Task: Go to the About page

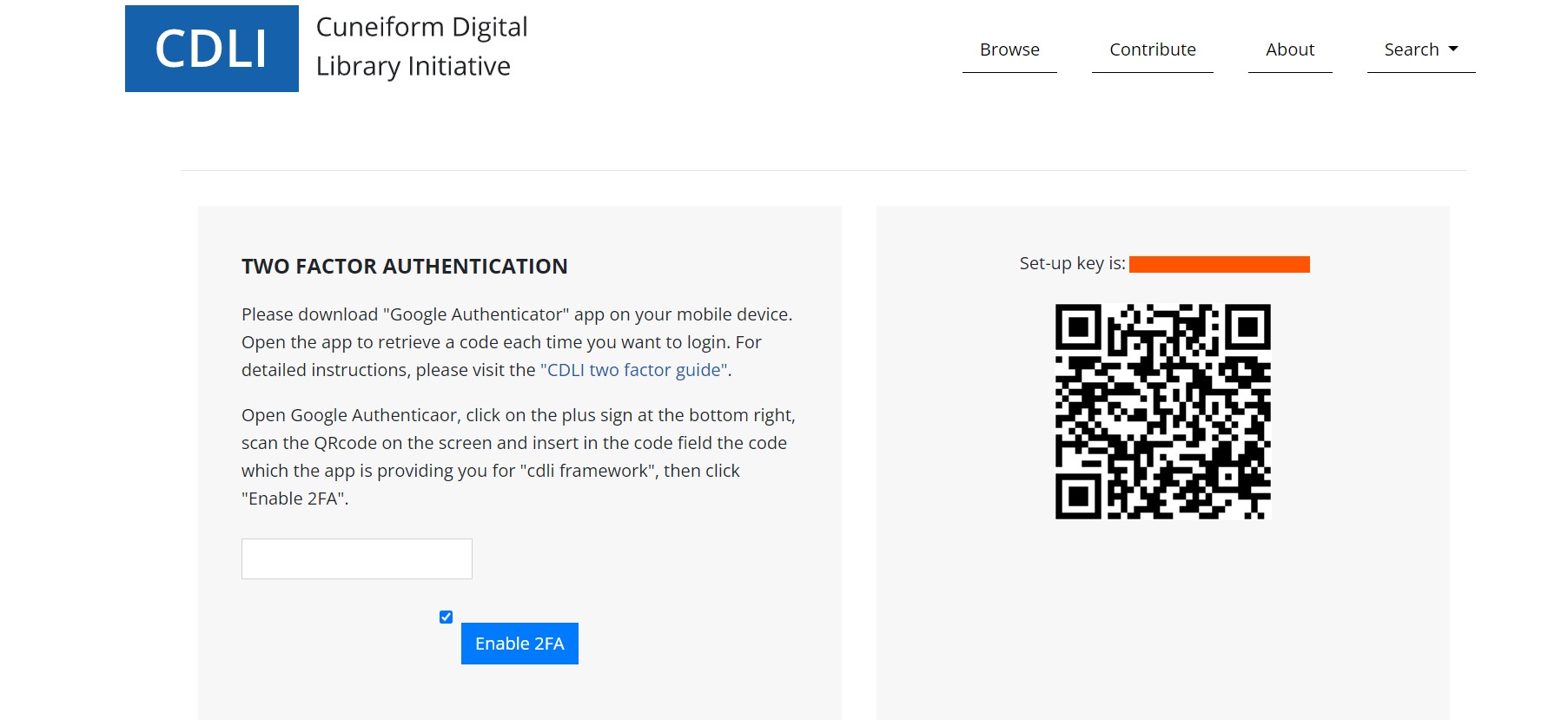Action: pyautogui.click(x=1290, y=50)
